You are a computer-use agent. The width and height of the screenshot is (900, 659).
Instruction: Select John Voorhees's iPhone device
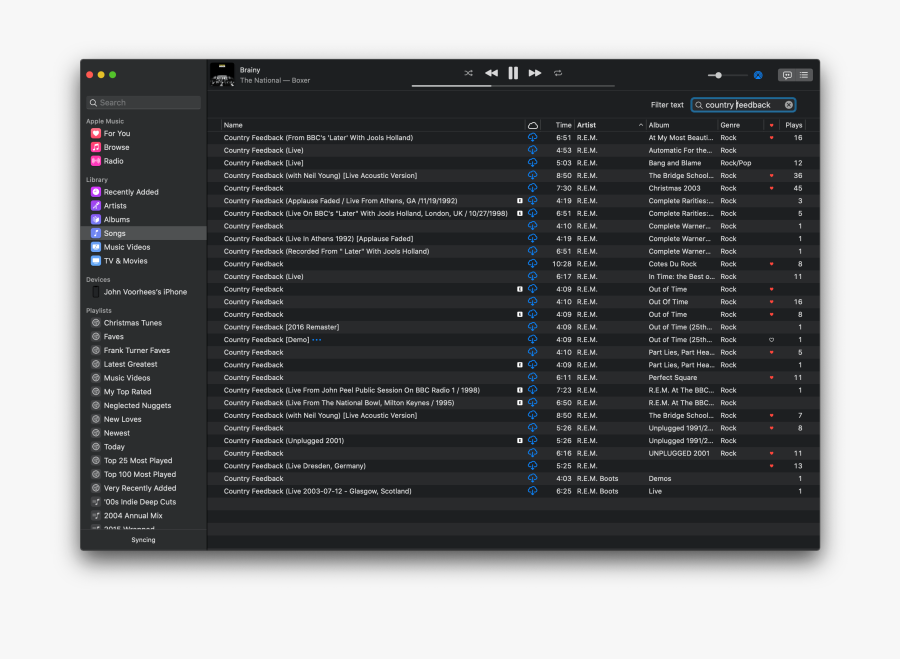click(145, 292)
